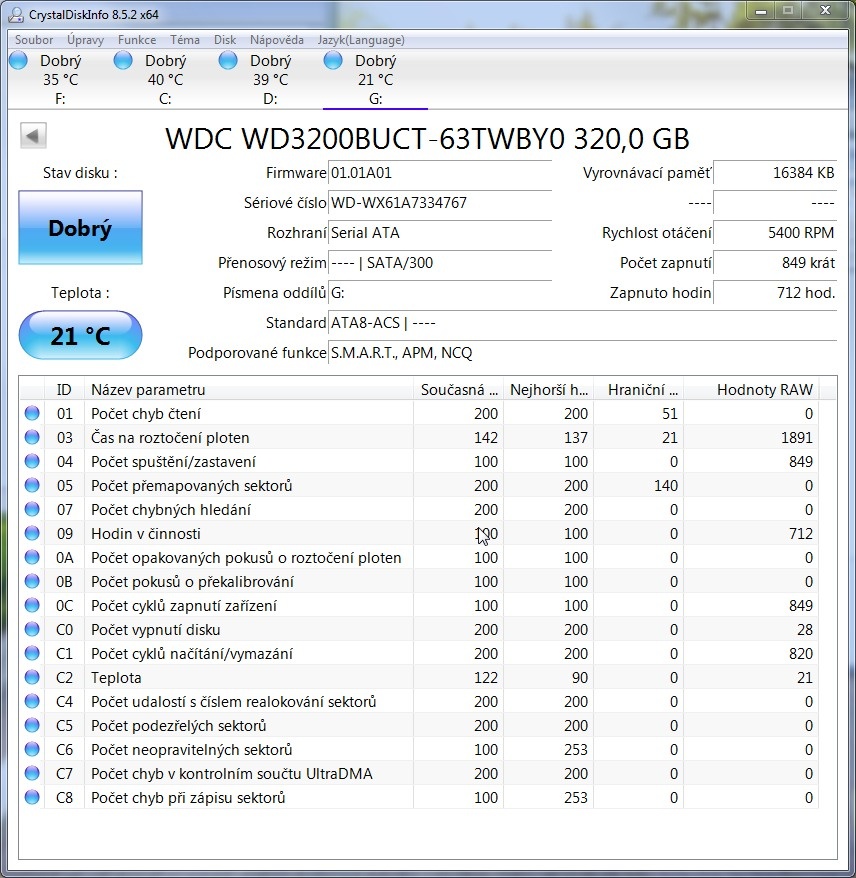Click the 21 °C temperature button
Screen dimensions: 856x878
tap(81, 335)
